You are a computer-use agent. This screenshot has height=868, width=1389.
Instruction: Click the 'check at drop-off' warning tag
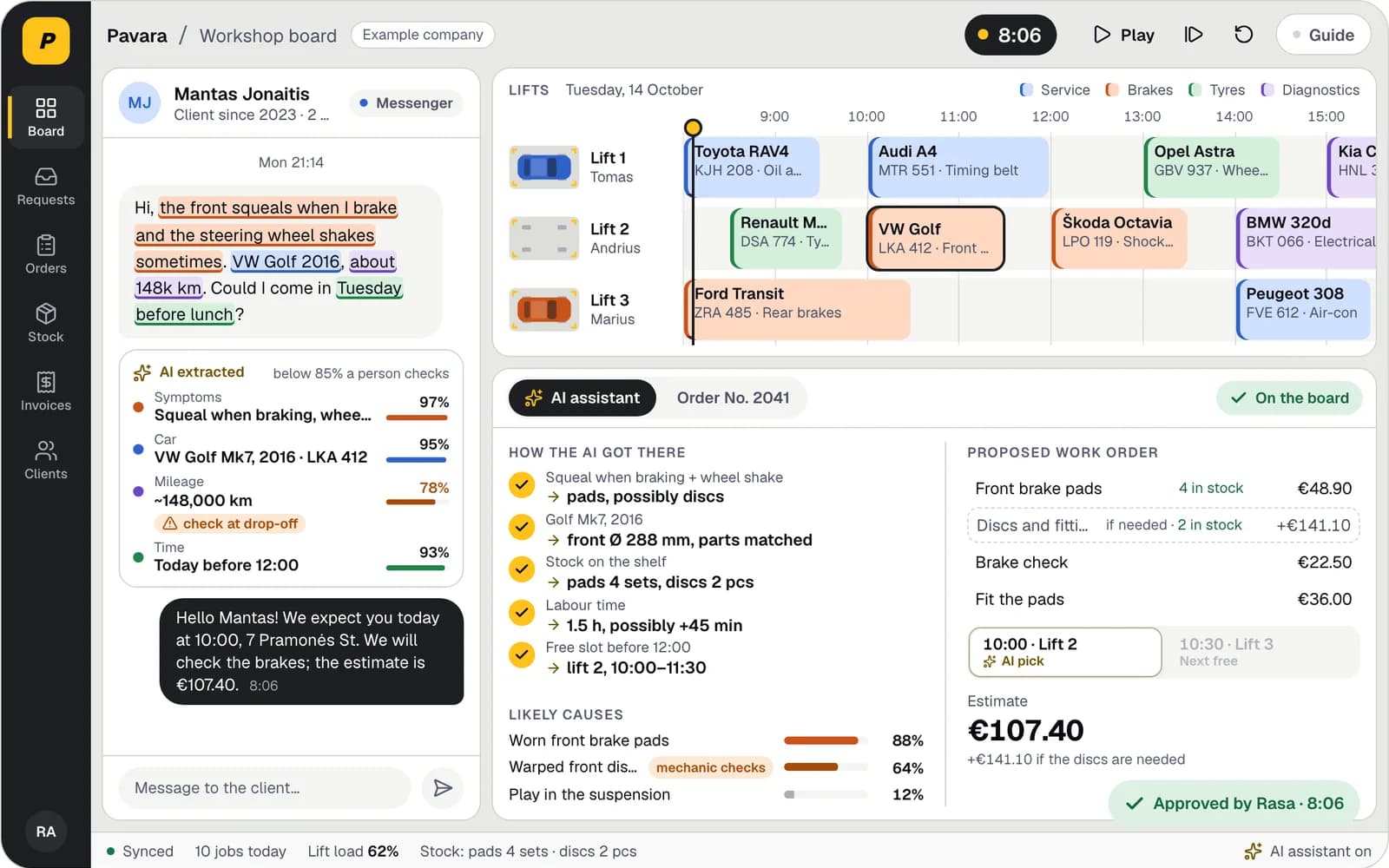coord(230,523)
